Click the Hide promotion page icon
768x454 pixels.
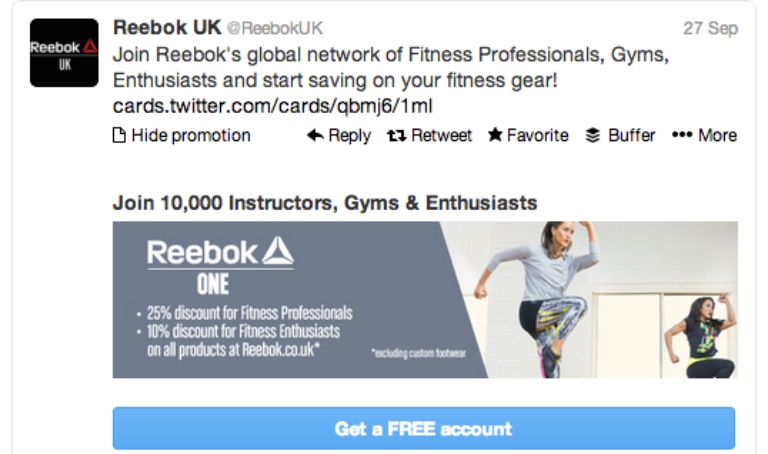[119, 135]
